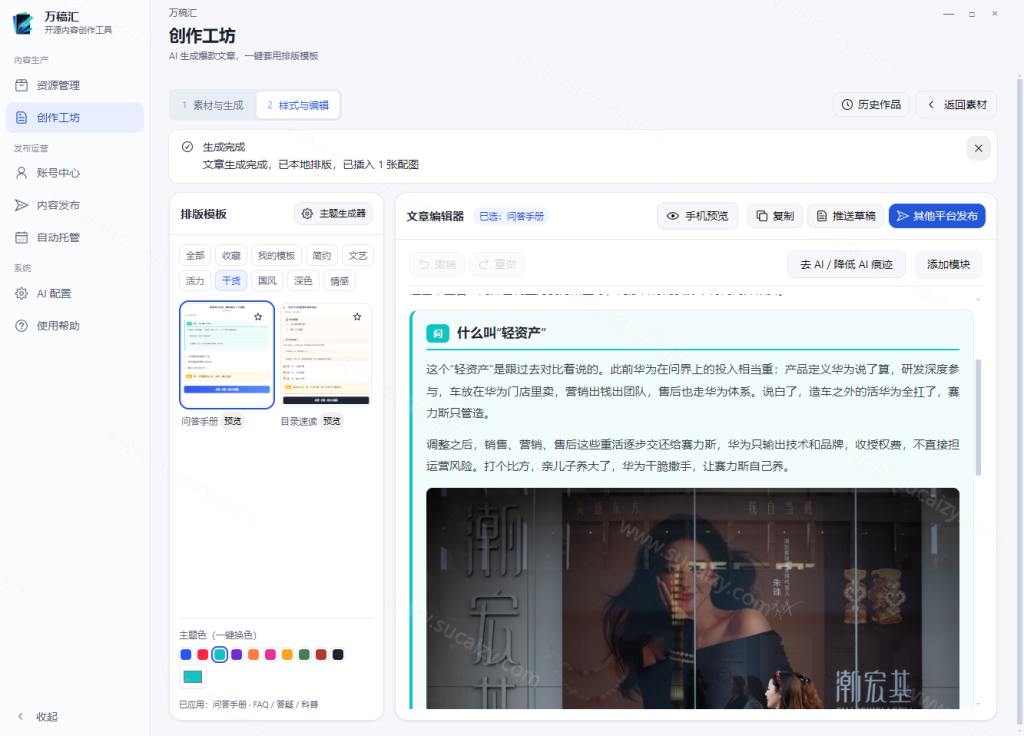Filter templates by 全部
1024x736 pixels.
[x=195, y=255]
